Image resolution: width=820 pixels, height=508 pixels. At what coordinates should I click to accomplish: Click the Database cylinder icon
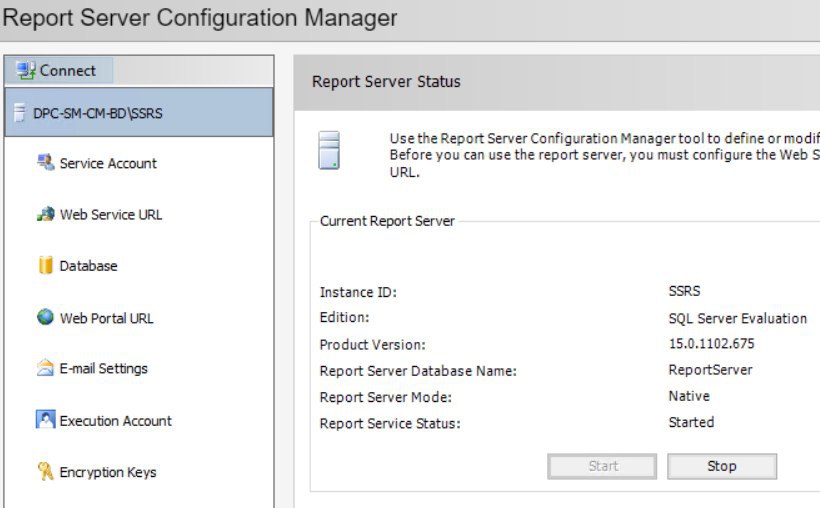tap(45, 265)
